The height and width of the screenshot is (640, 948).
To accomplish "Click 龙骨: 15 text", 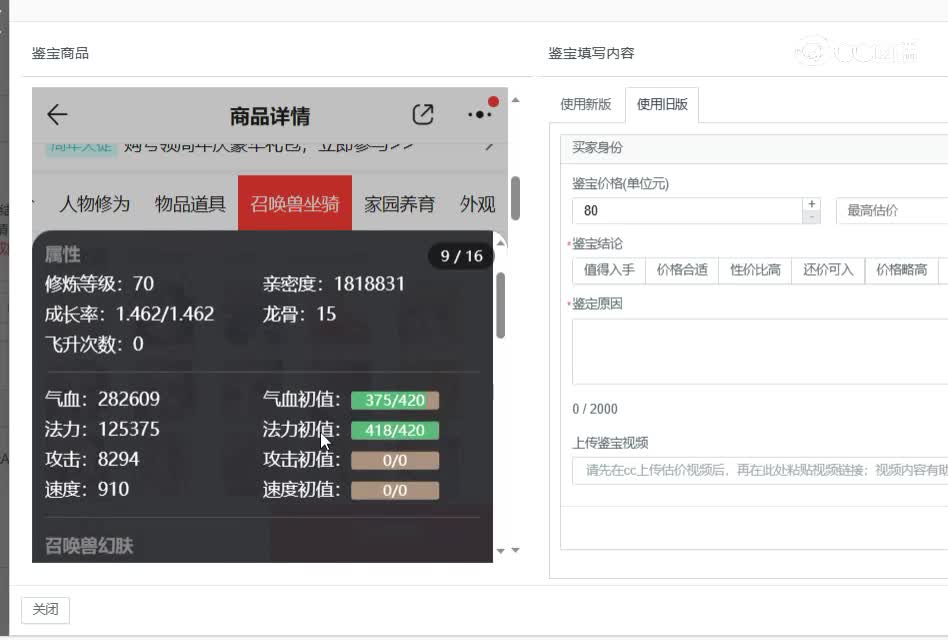I will tap(299, 314).
